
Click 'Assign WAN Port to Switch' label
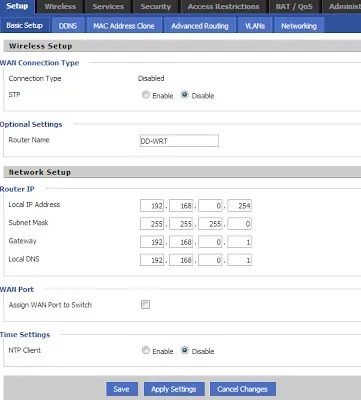click(x=50, y=305)
